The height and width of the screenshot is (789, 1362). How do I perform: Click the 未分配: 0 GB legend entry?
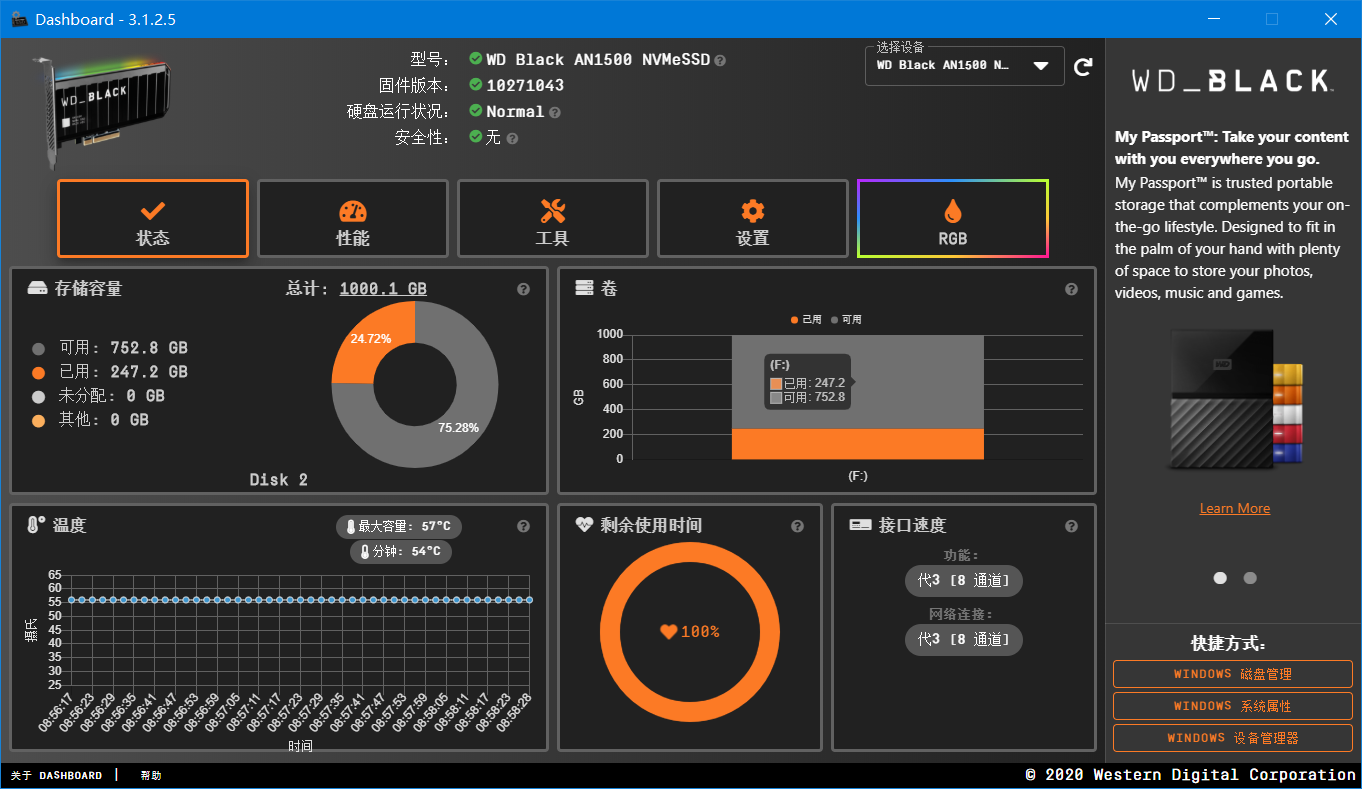click(98, 396)
